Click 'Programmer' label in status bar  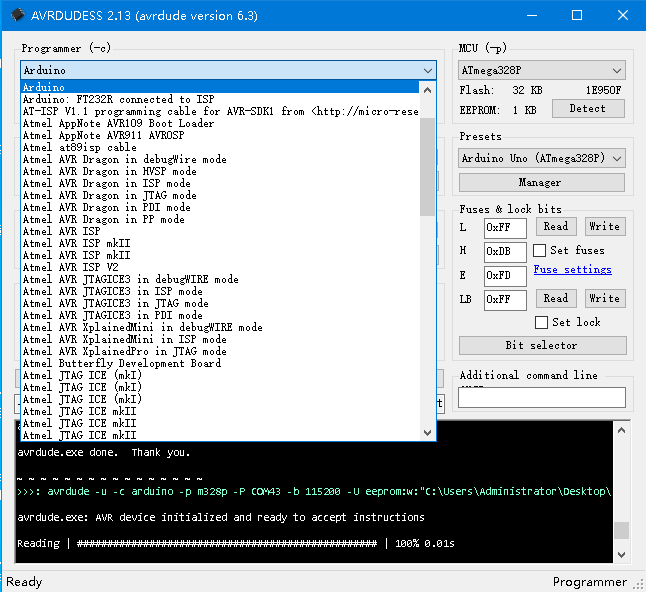(590, 582)
